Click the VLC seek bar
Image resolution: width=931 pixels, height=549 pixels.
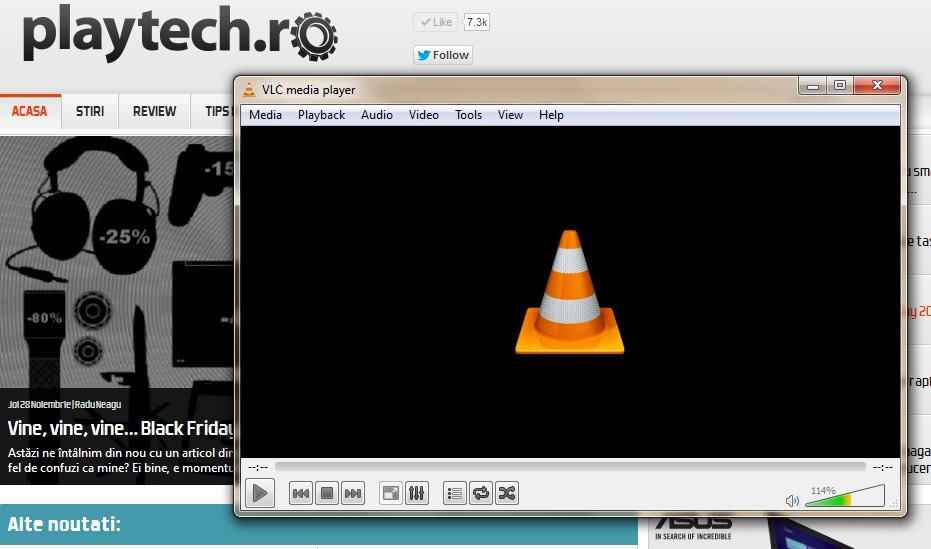click(x=570, y=467)
